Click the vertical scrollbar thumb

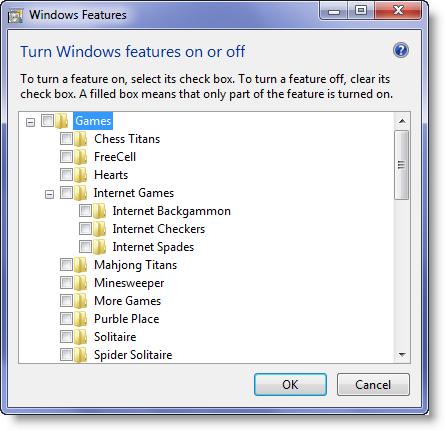401,165
